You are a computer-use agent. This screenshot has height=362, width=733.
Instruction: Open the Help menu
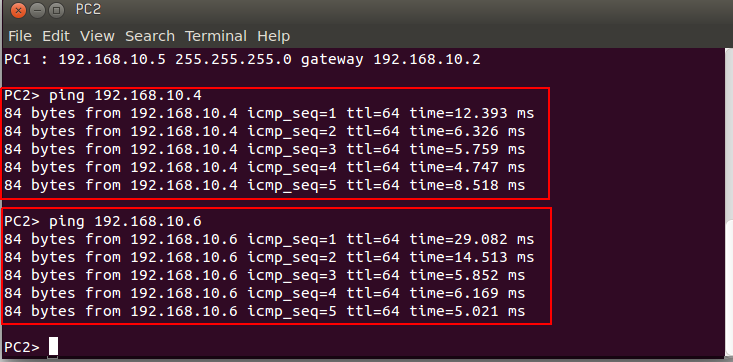point(273,36)
